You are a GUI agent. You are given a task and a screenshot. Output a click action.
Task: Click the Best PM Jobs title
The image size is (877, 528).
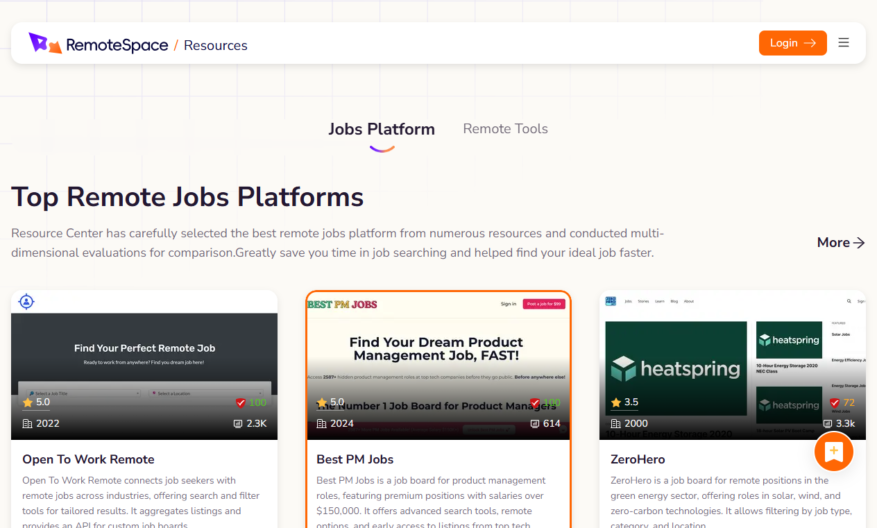coord(355,459)
